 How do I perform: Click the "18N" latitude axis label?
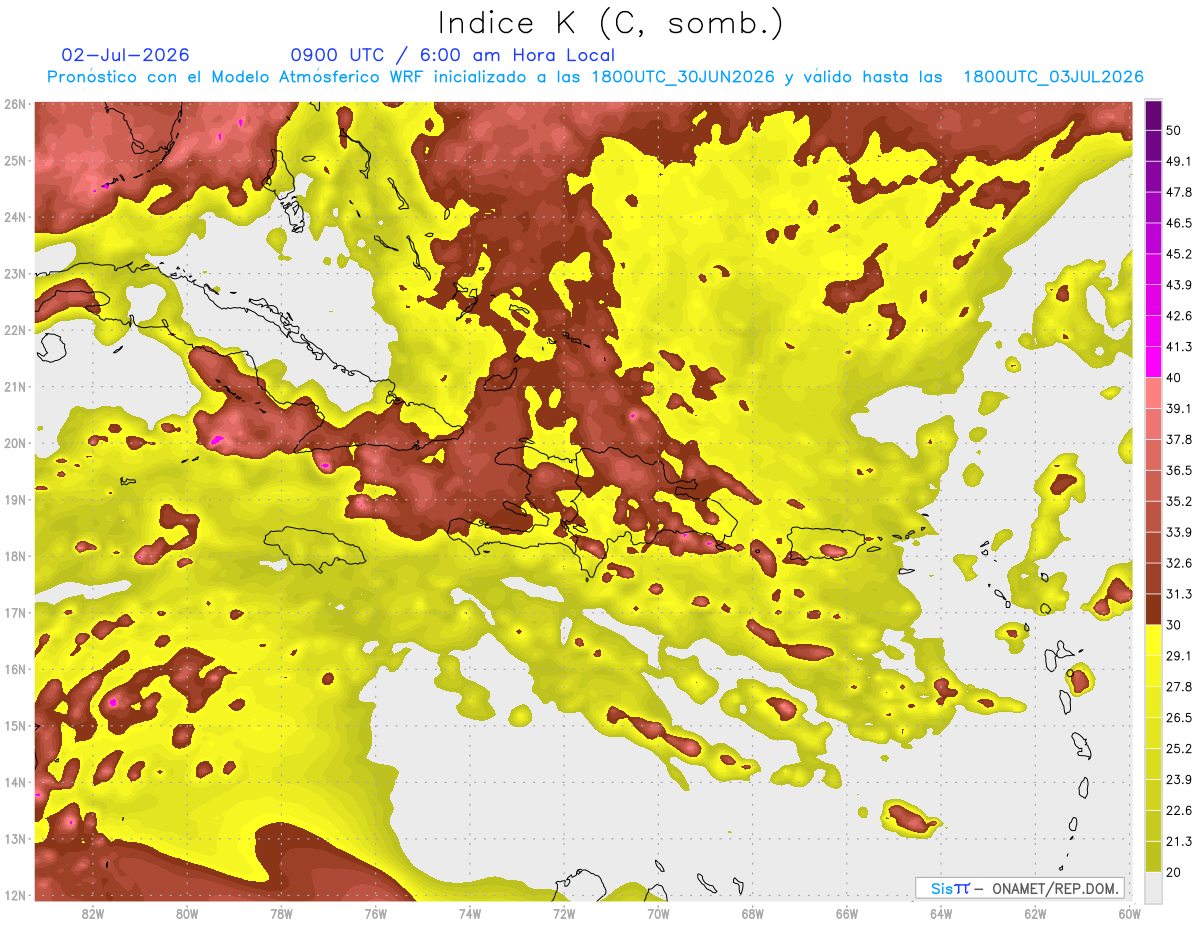pyautogui.click(x=15, y=556)
